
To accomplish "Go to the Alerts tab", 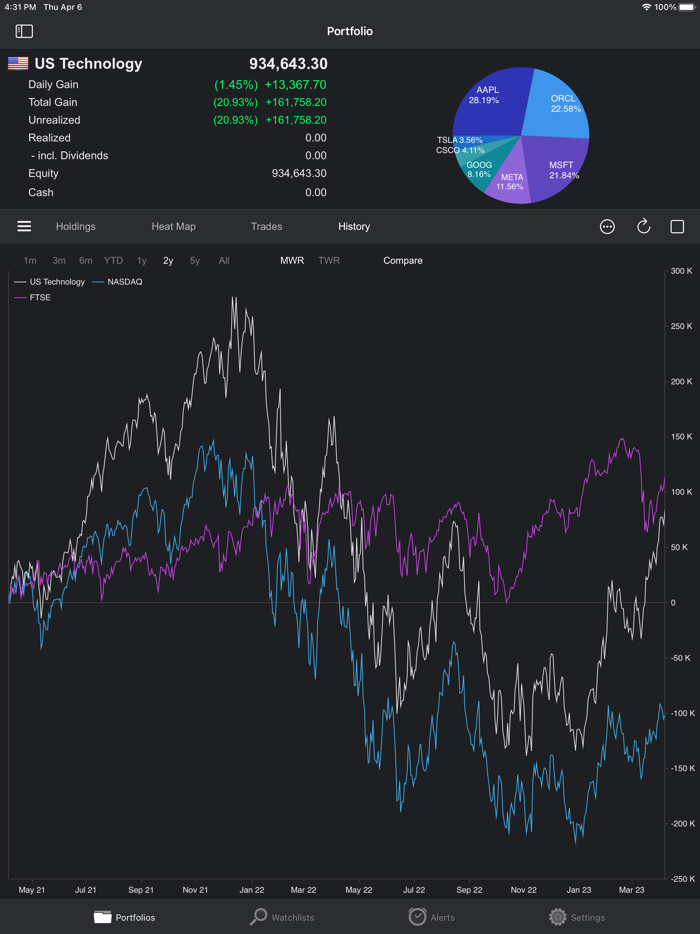I will [x=431, y=917].
